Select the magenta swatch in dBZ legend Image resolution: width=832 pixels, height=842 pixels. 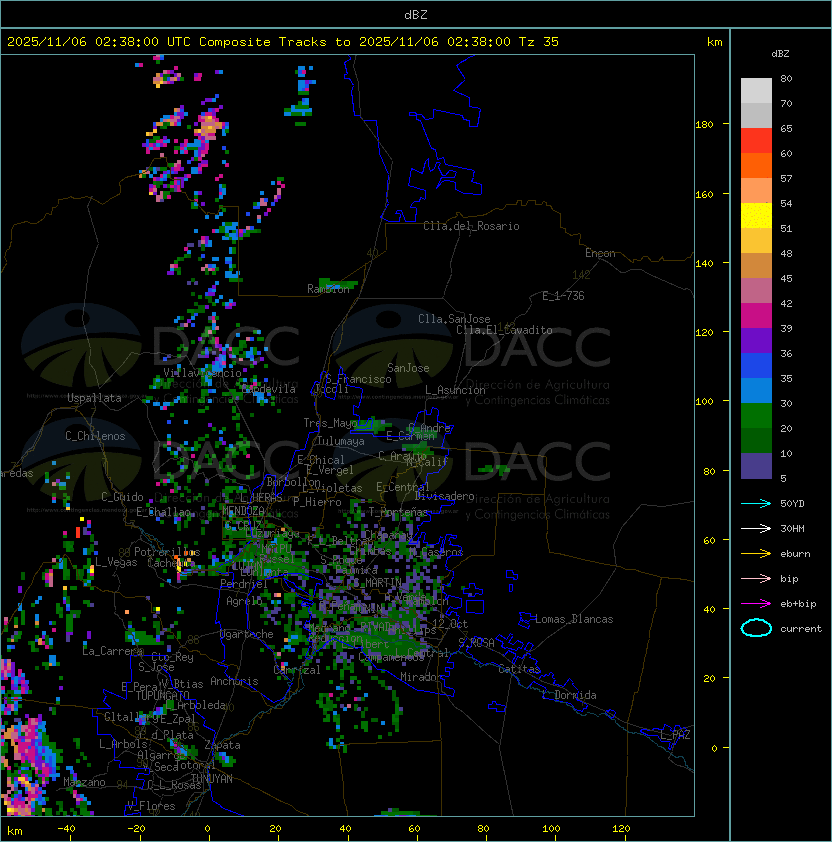tap(756, 316)
